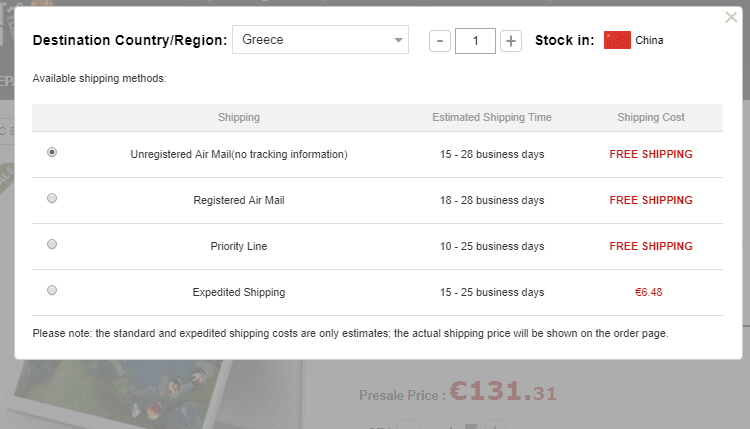
Task: Click the dropdown arrow next to Greece
Action: point(399,41)
